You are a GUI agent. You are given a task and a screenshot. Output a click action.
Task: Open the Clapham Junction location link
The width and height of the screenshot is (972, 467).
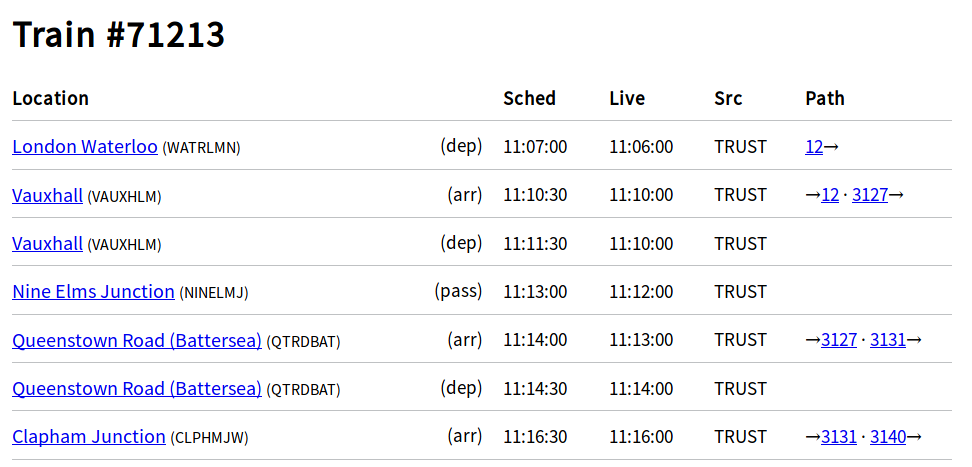click(89, 437)
